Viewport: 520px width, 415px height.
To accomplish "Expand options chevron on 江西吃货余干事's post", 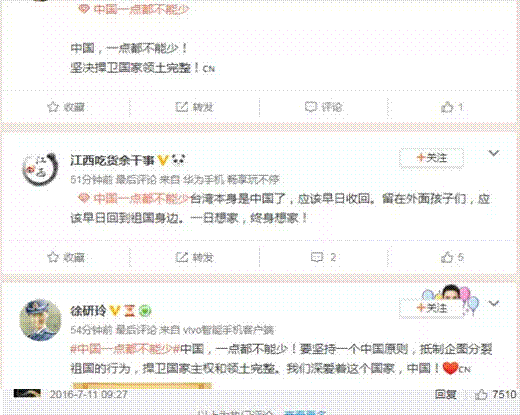I will (494, 153).
